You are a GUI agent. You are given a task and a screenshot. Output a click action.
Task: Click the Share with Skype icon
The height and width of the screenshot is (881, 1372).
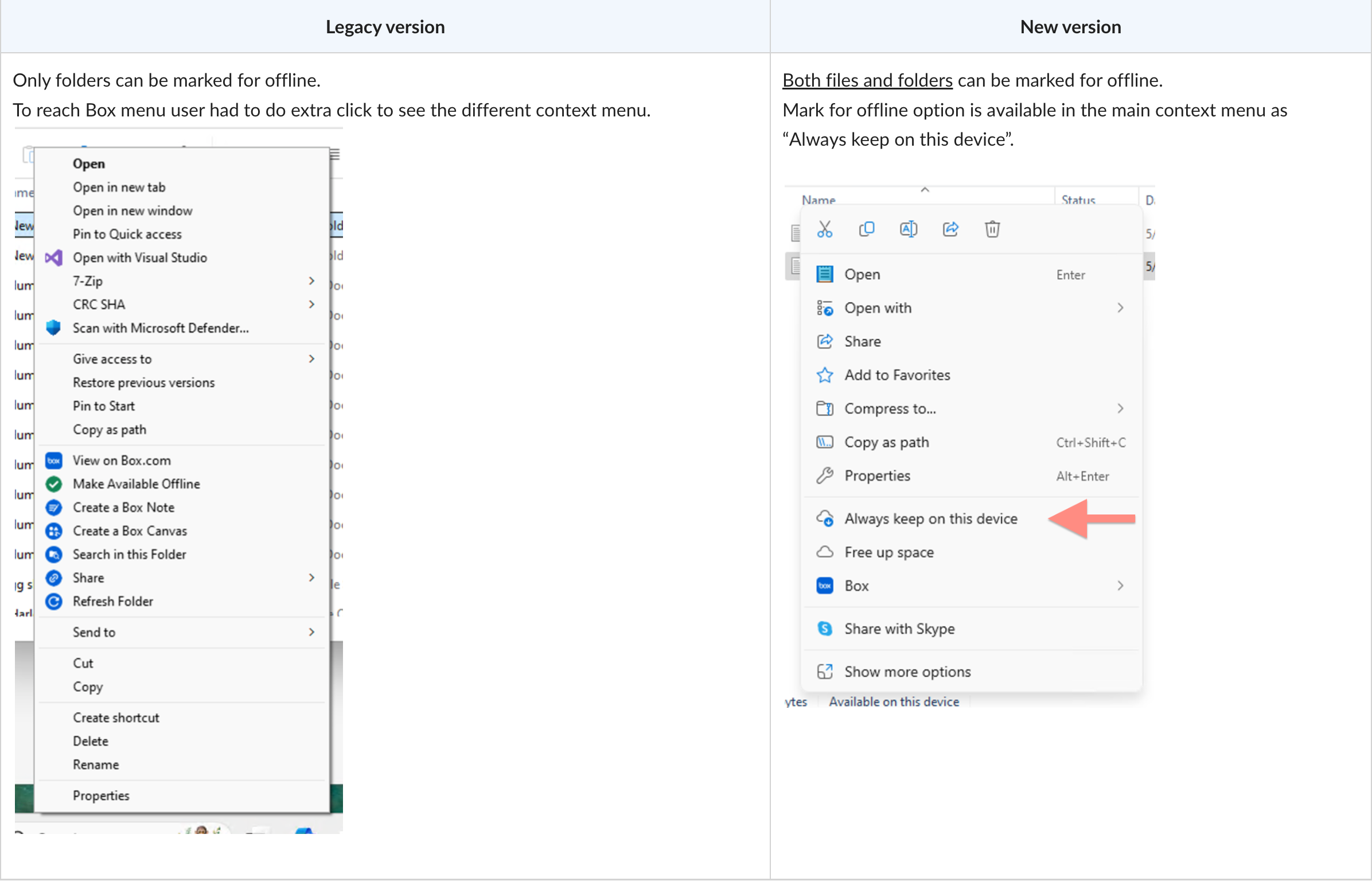[x=825, y=629]
